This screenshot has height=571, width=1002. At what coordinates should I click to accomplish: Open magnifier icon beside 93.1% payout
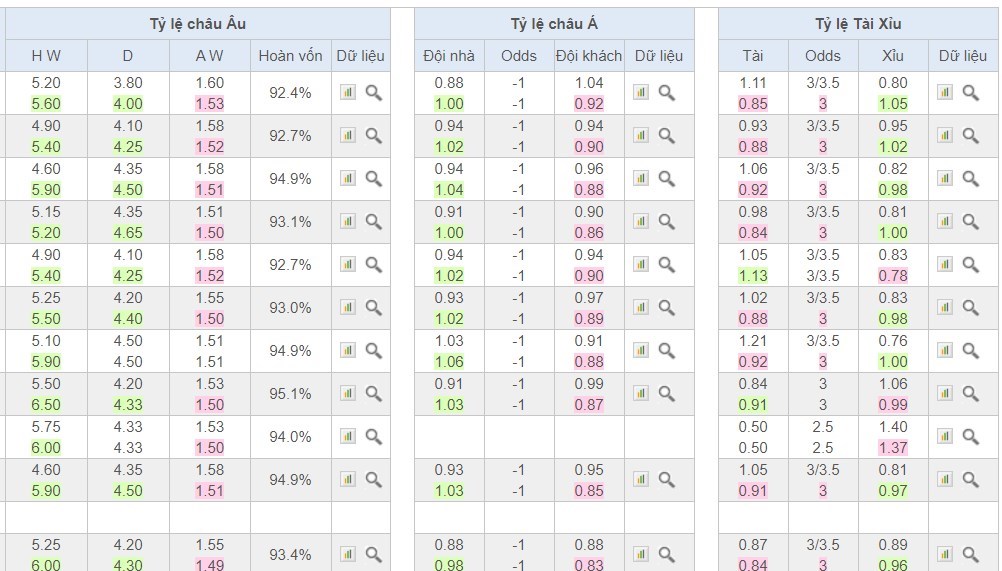coord(373,222)
